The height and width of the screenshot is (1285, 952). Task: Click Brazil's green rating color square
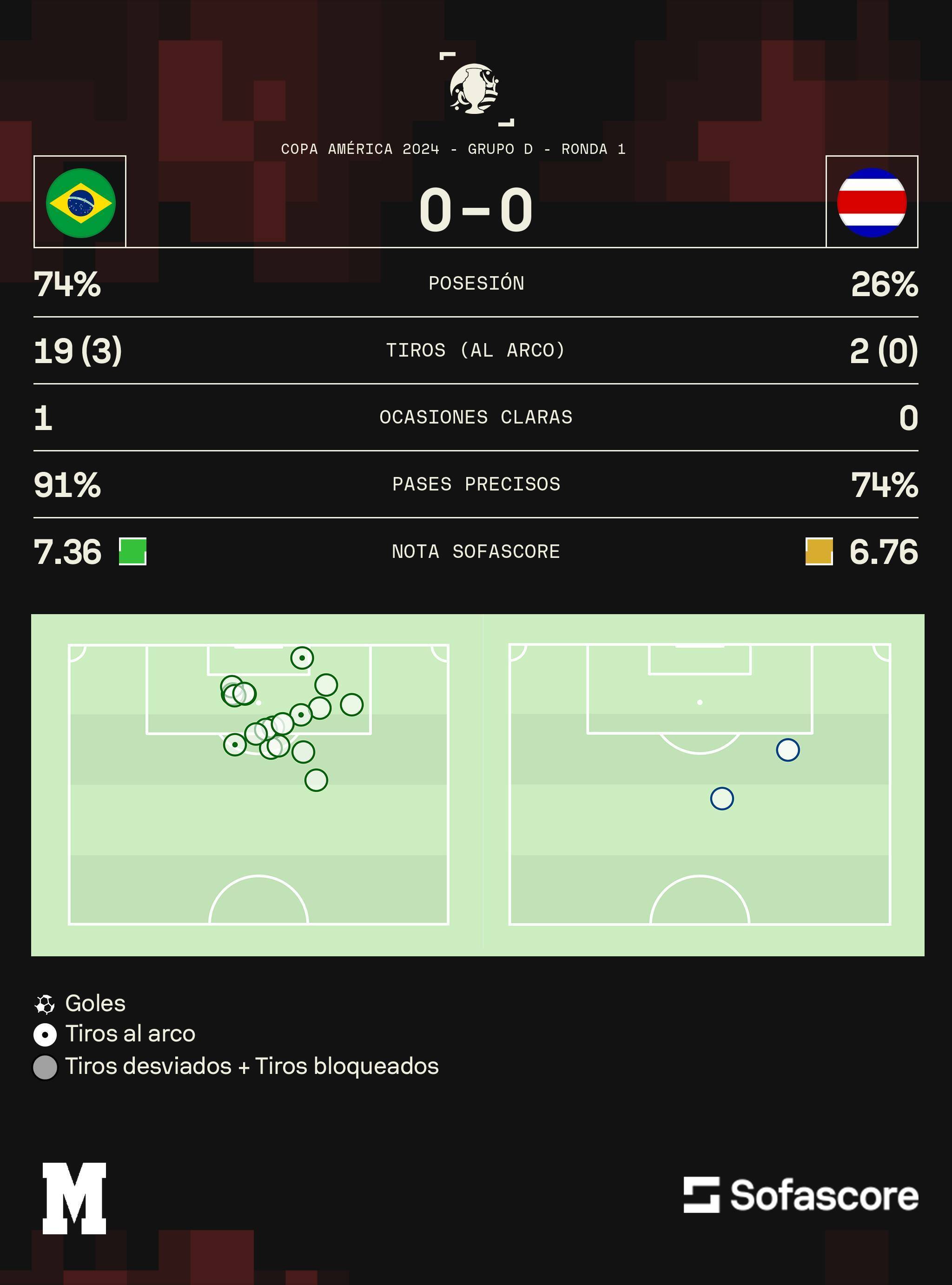132,551
